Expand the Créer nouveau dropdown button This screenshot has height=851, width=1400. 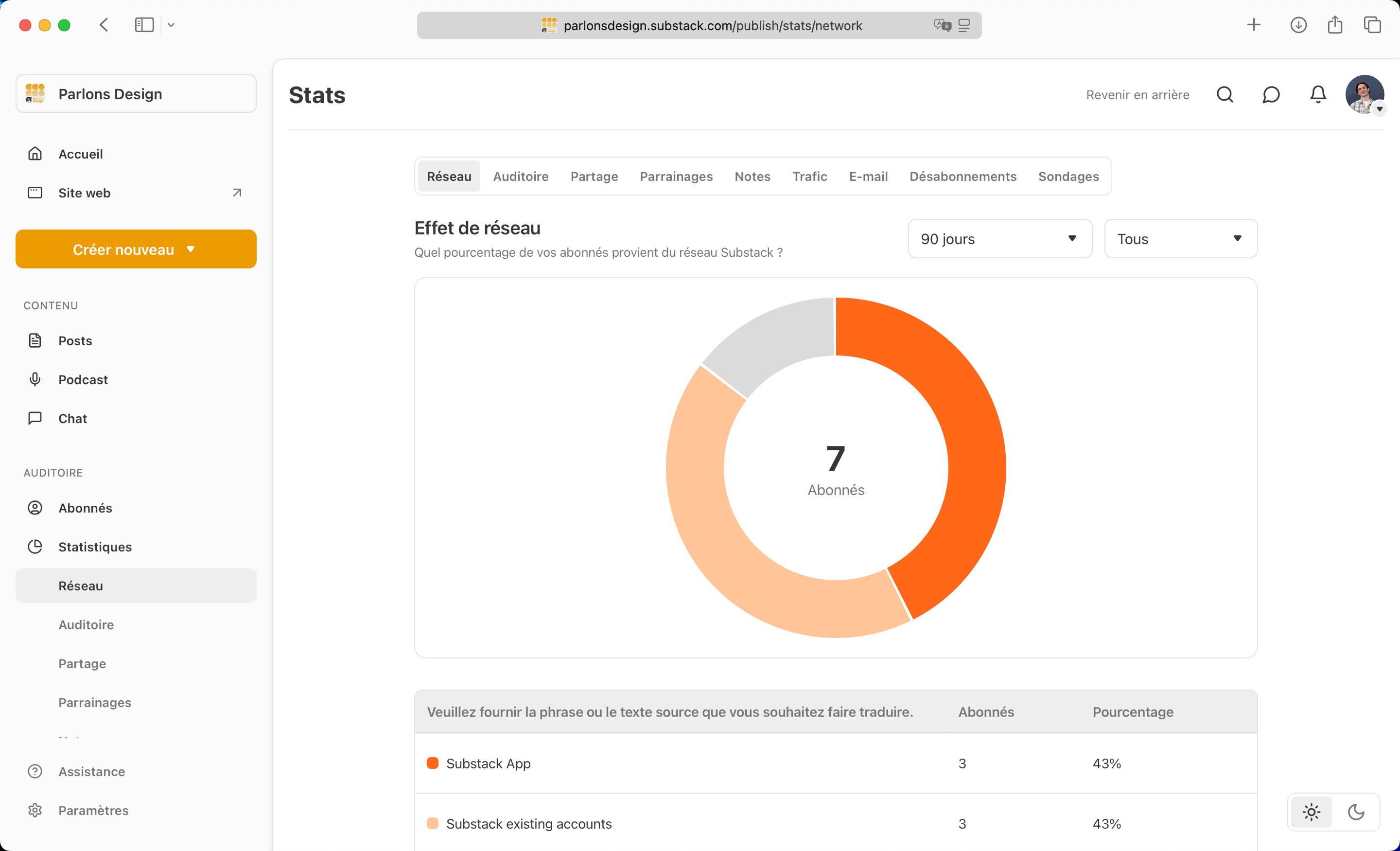[x=136, y=249]
